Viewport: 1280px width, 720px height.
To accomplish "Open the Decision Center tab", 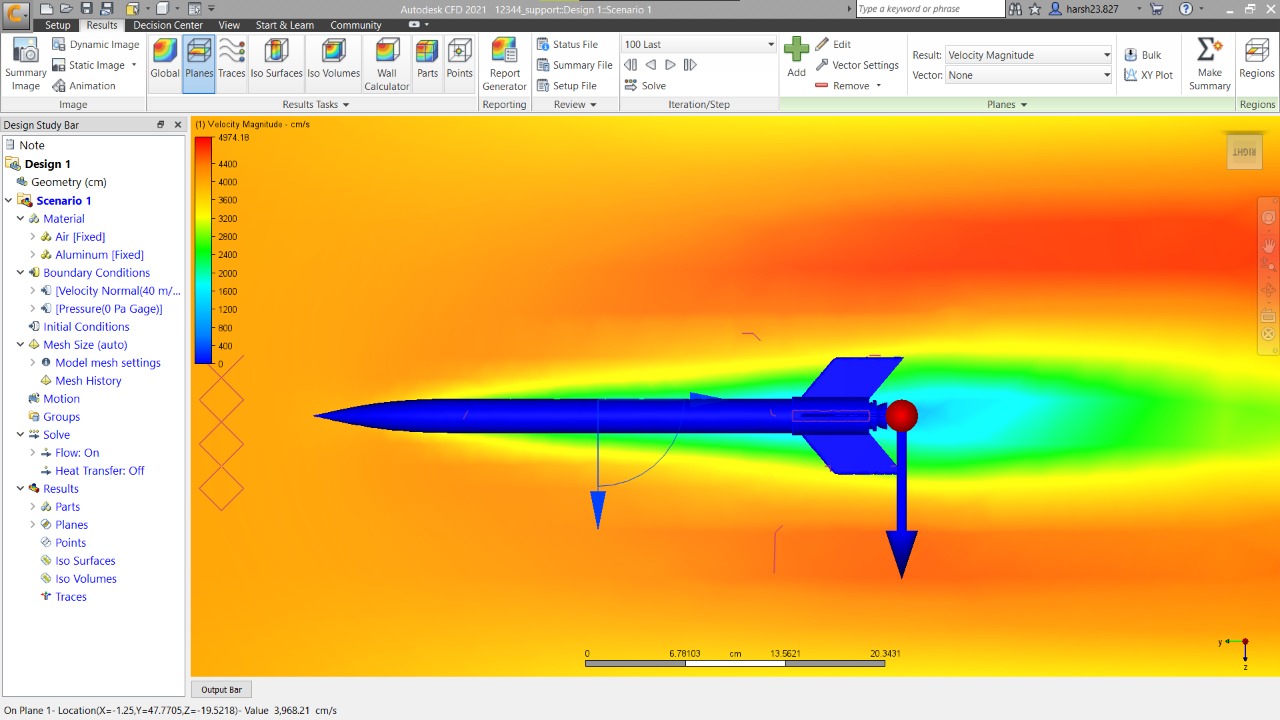I will click(168, 25).
